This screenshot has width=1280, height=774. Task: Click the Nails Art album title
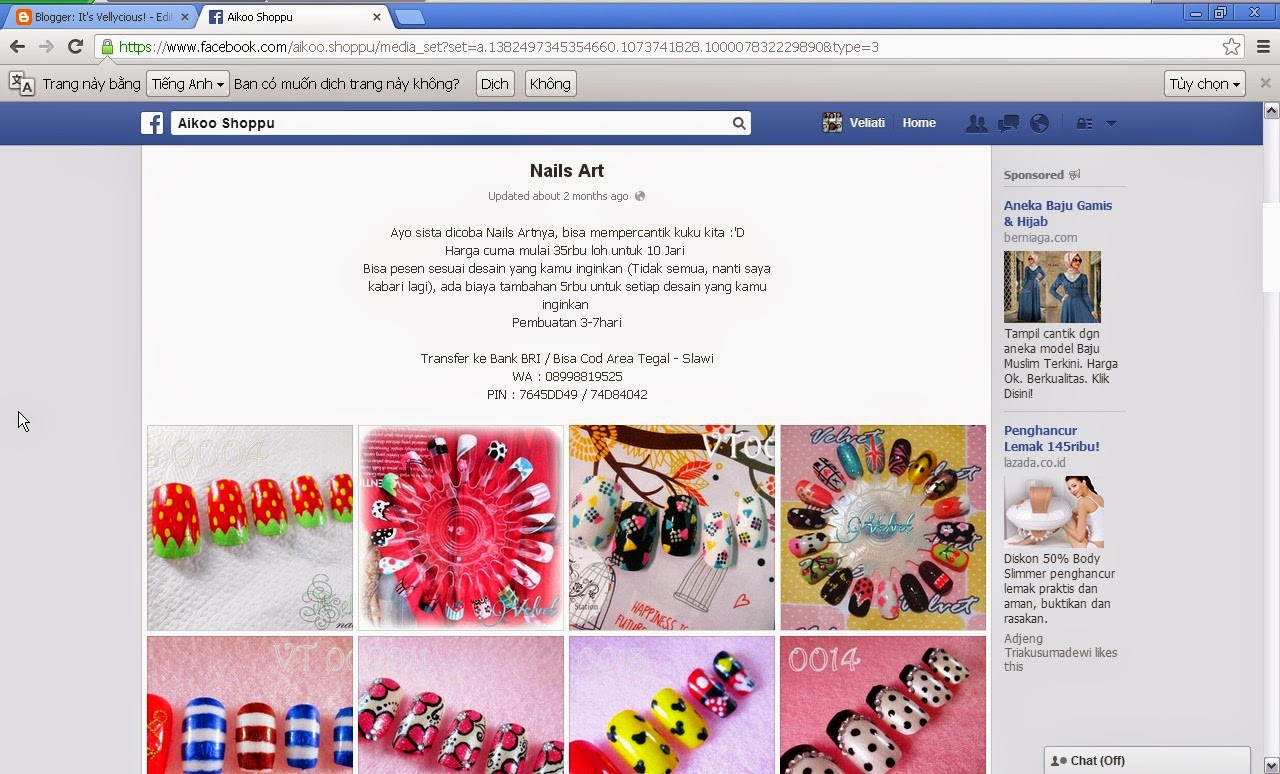[x=567, y=171]
